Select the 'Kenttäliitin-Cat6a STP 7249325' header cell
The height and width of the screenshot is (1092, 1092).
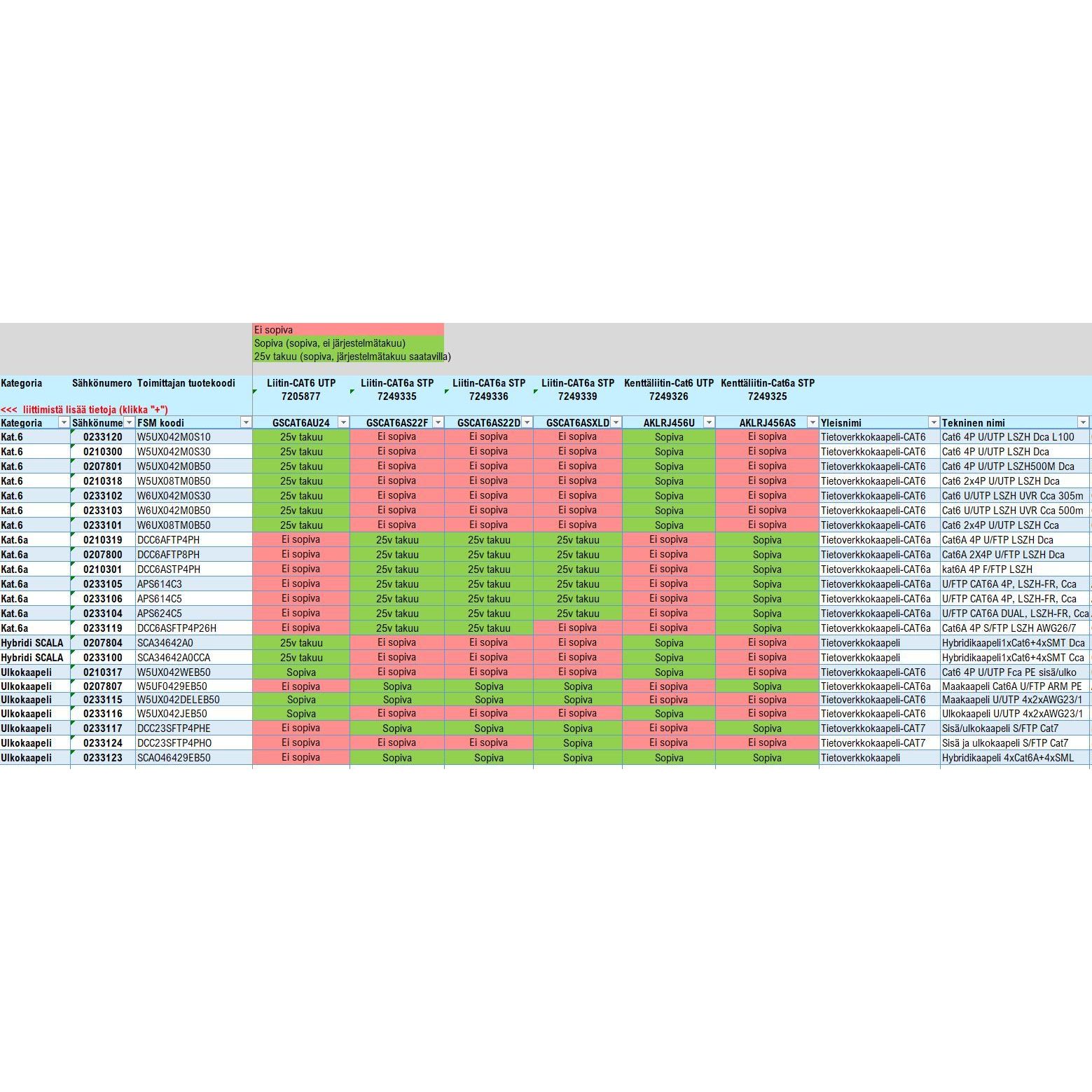tap(767, 389)
